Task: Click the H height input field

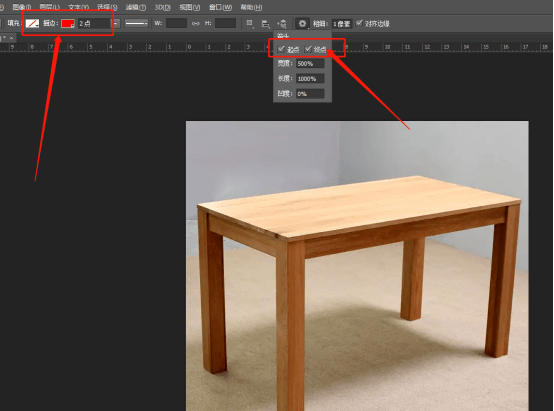Action: click(225, 24)
